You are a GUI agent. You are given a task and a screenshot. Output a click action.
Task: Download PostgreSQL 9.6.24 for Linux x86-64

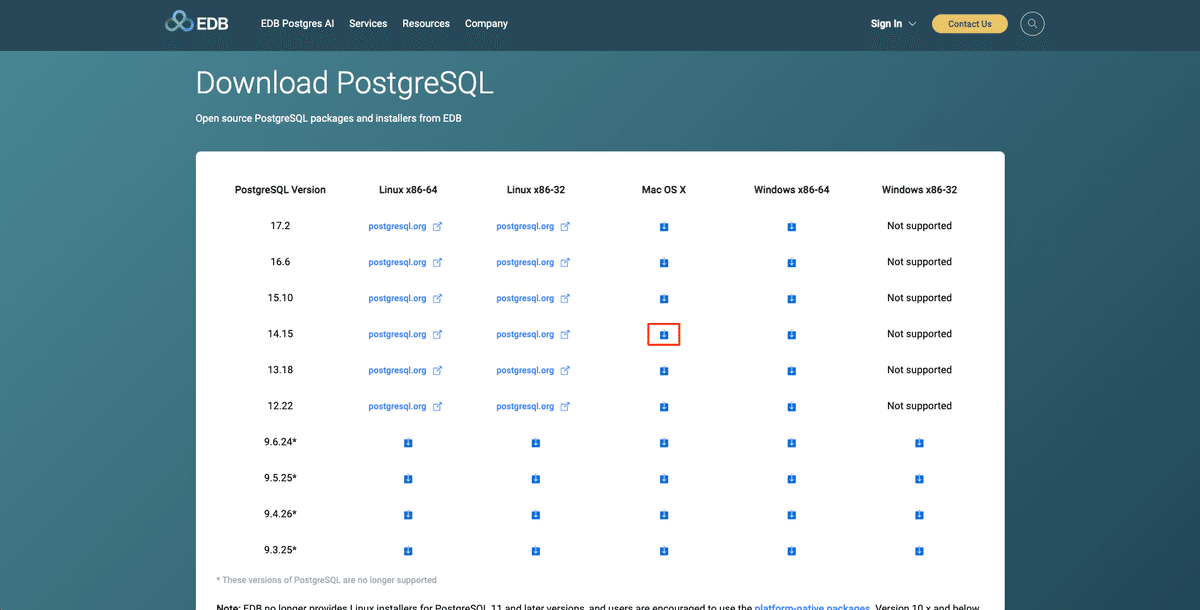(x=408, y=443)
